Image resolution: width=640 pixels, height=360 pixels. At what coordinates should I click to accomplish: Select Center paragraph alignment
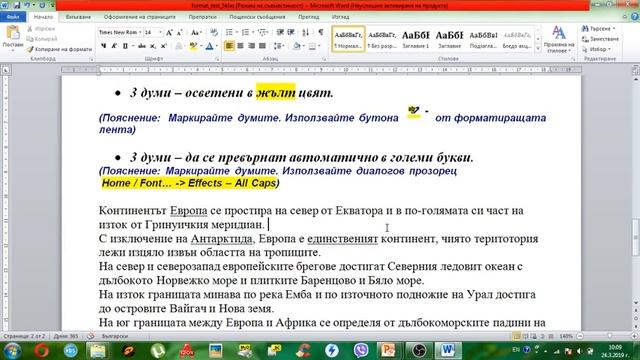240,46
